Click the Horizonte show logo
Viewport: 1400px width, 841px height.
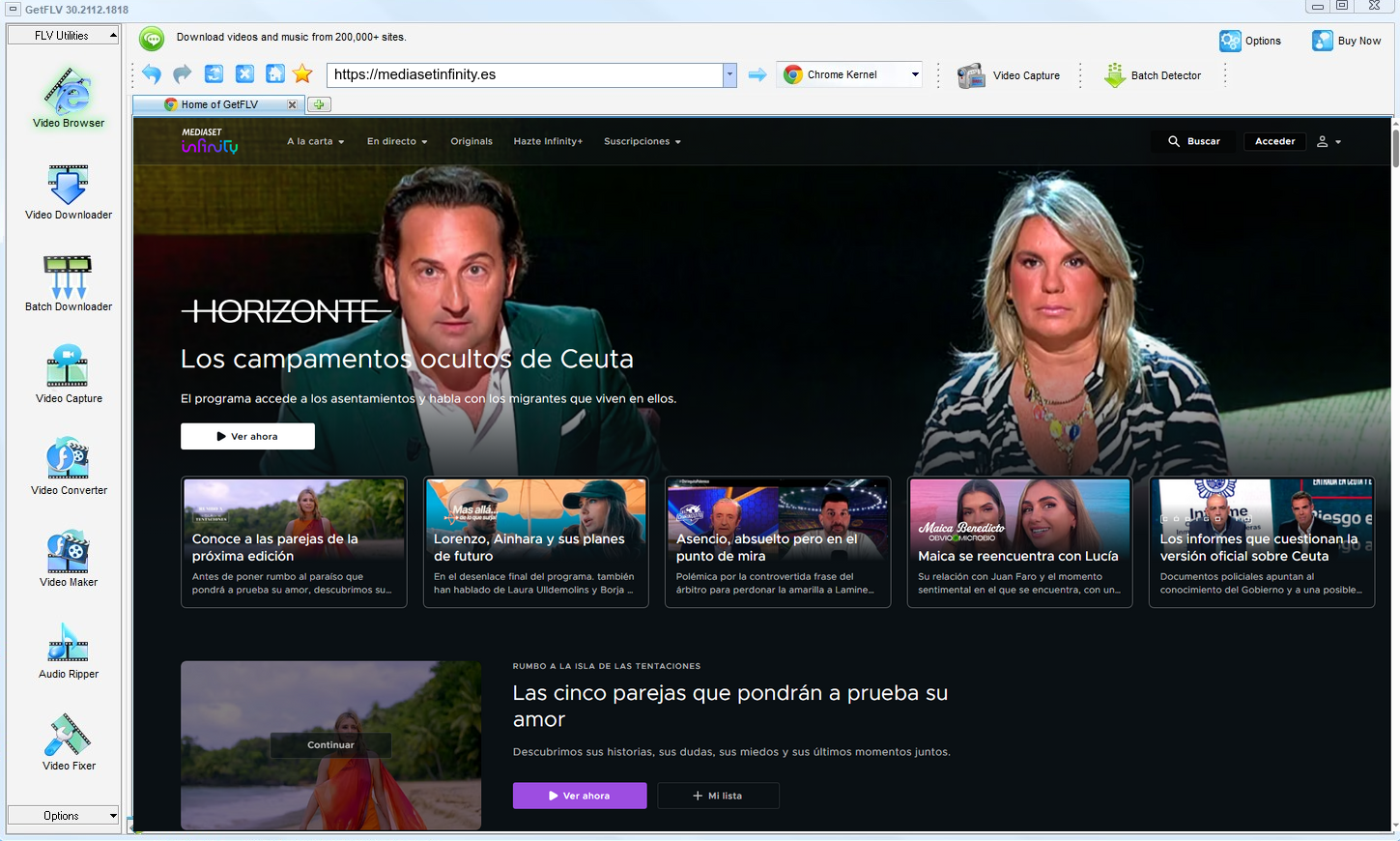pos(286,311)
